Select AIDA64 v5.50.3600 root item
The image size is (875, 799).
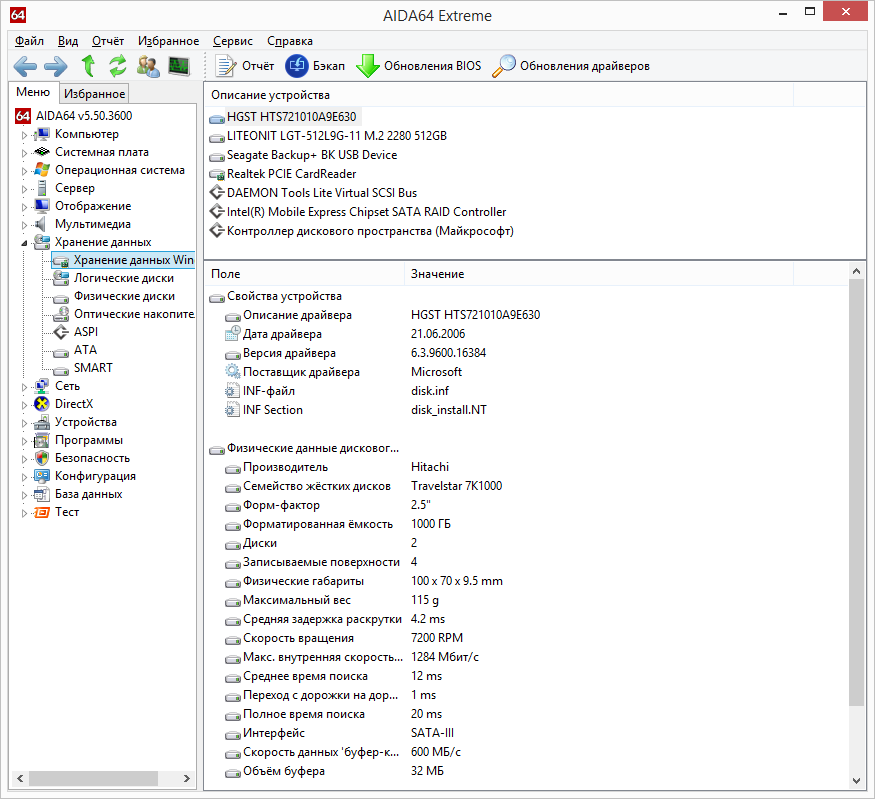[x=84, y=115]
